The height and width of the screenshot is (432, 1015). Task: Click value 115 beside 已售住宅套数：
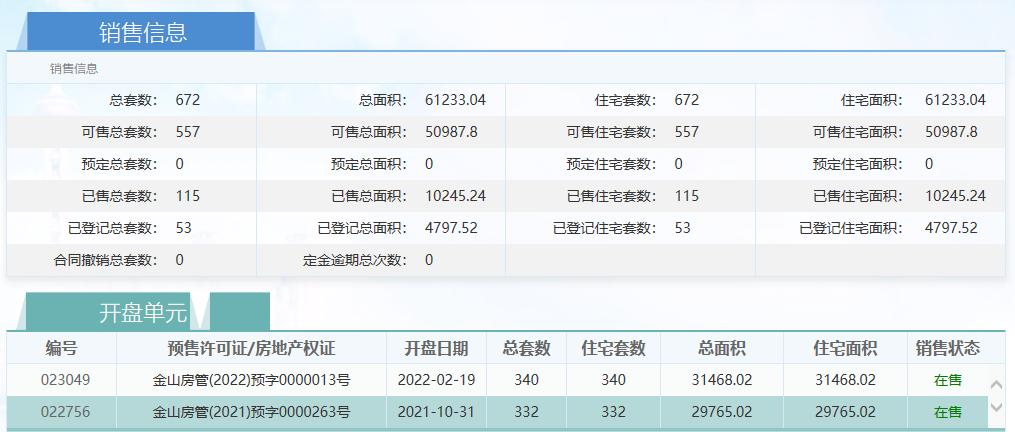coord(687,196)
